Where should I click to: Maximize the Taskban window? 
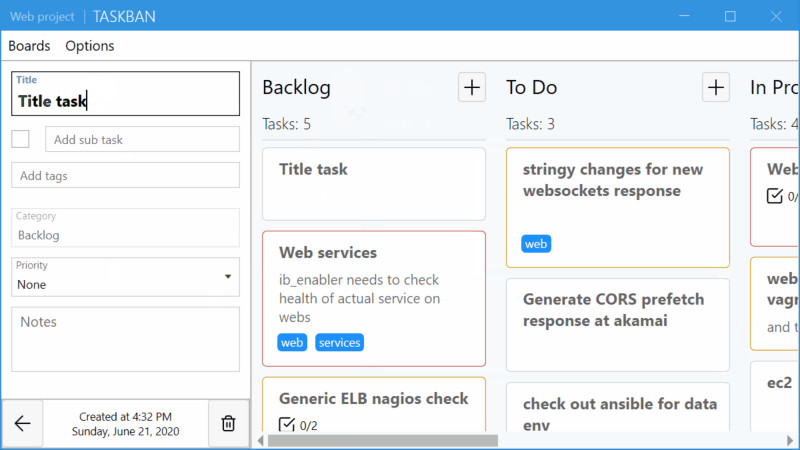coord(730,16)
